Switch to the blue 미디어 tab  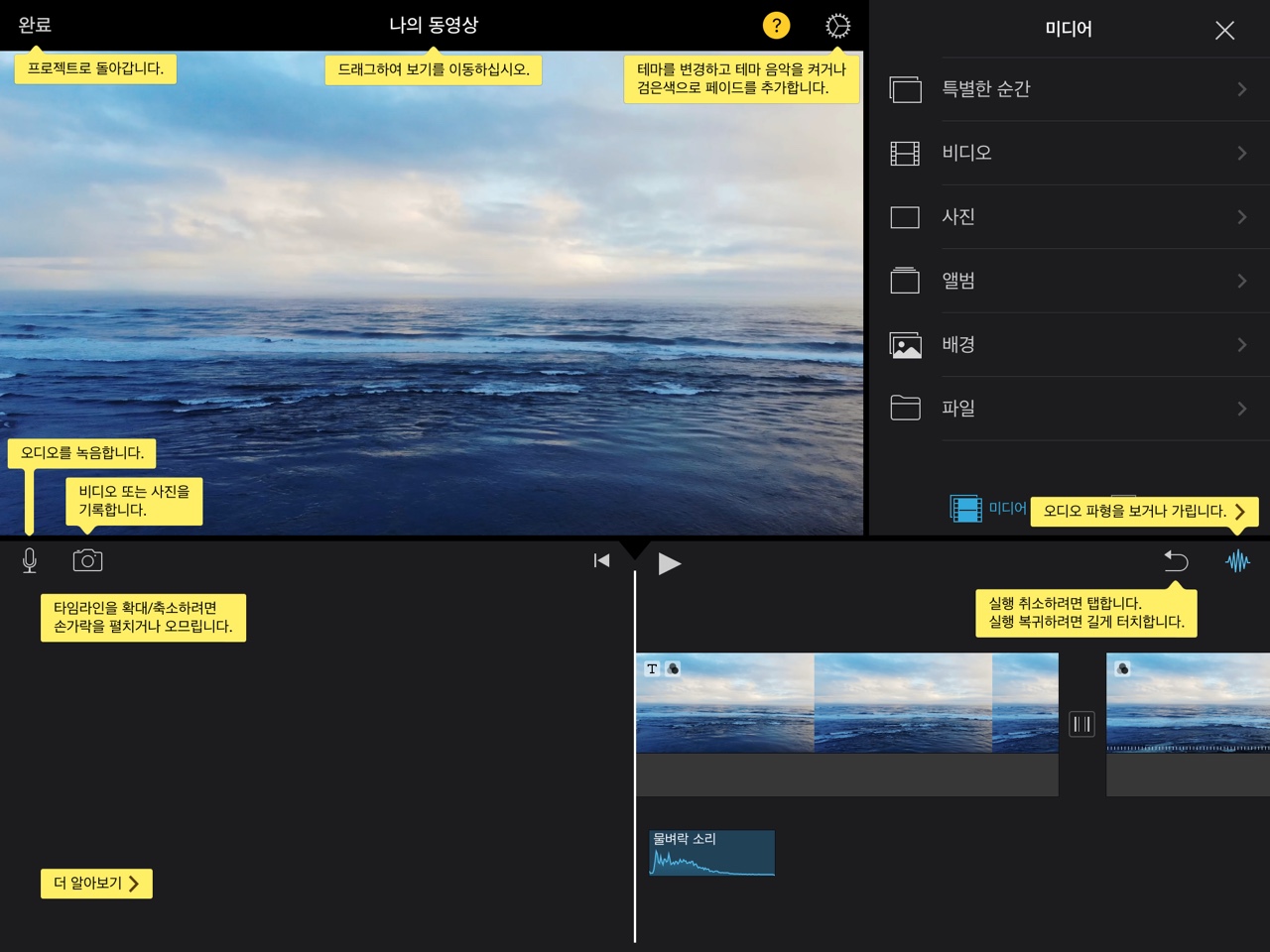click(x=987, y=509)
